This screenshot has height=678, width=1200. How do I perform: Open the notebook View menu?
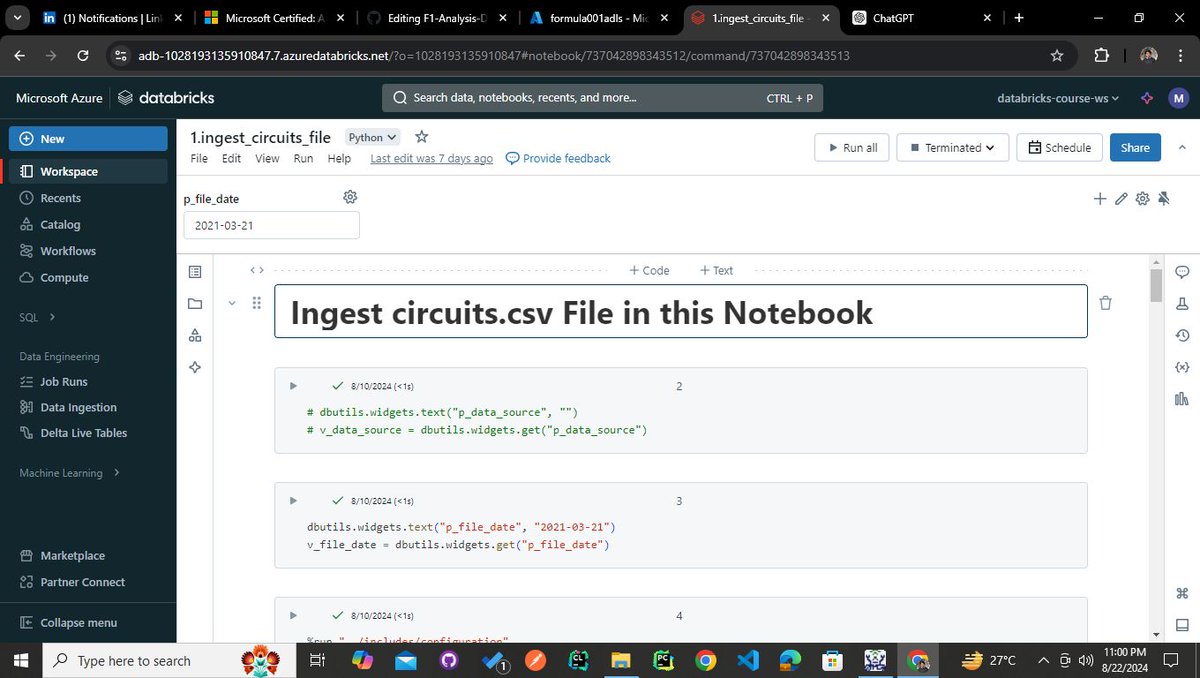(x=267, y=159)
